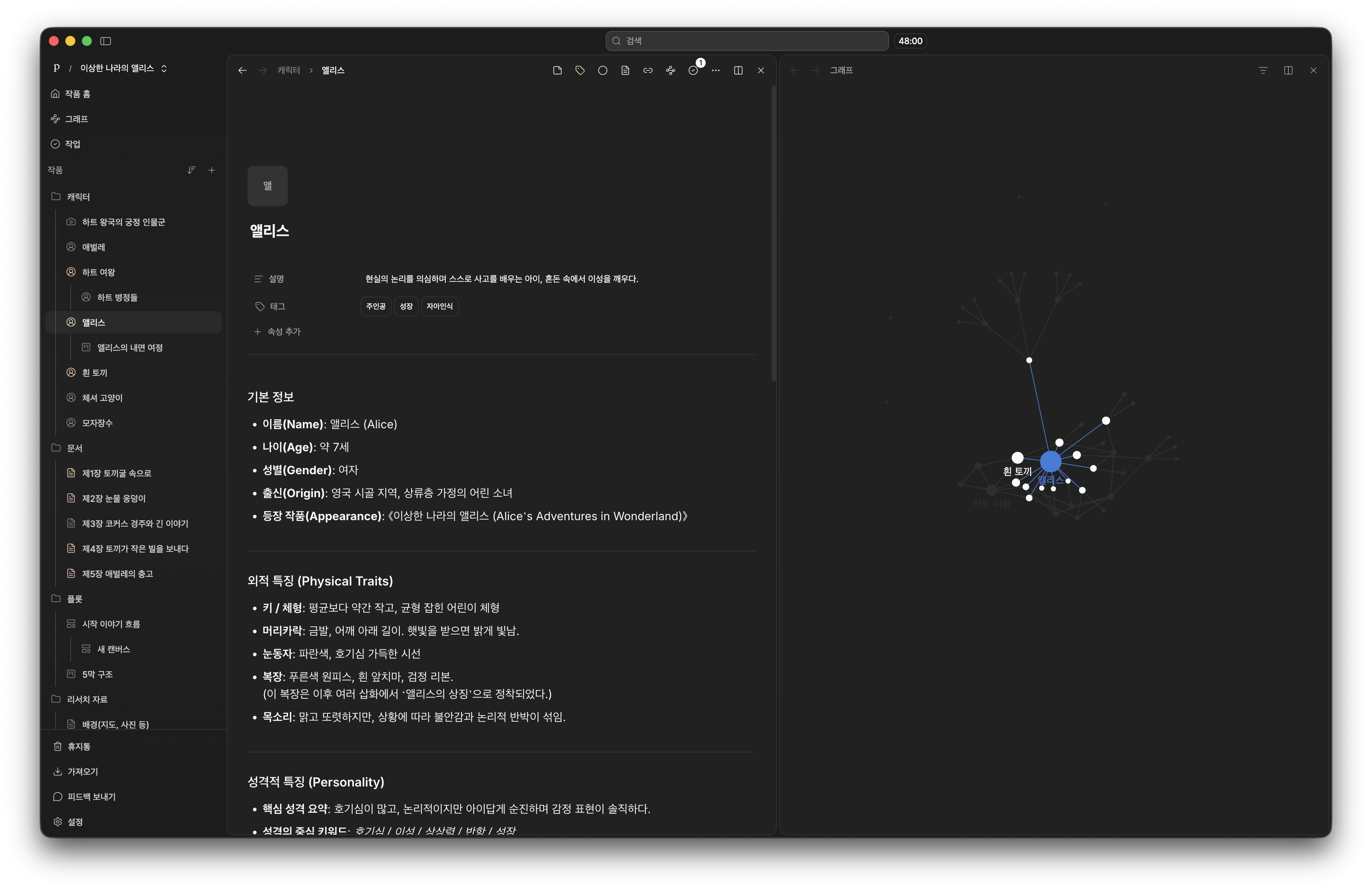
Task: Add a new item with the 작품 plus icon
Action: coord(212,170)
